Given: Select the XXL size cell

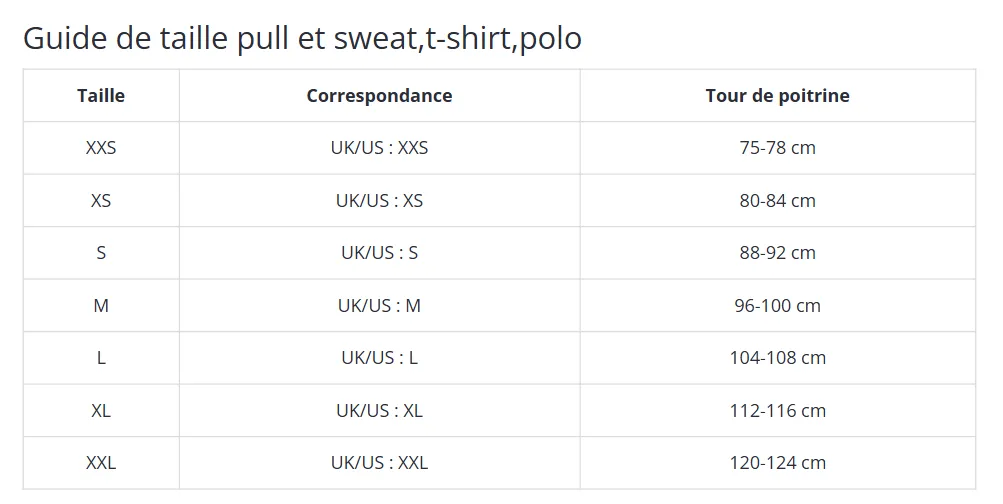Looking at the screenshot, I should [x=101, y=463].
